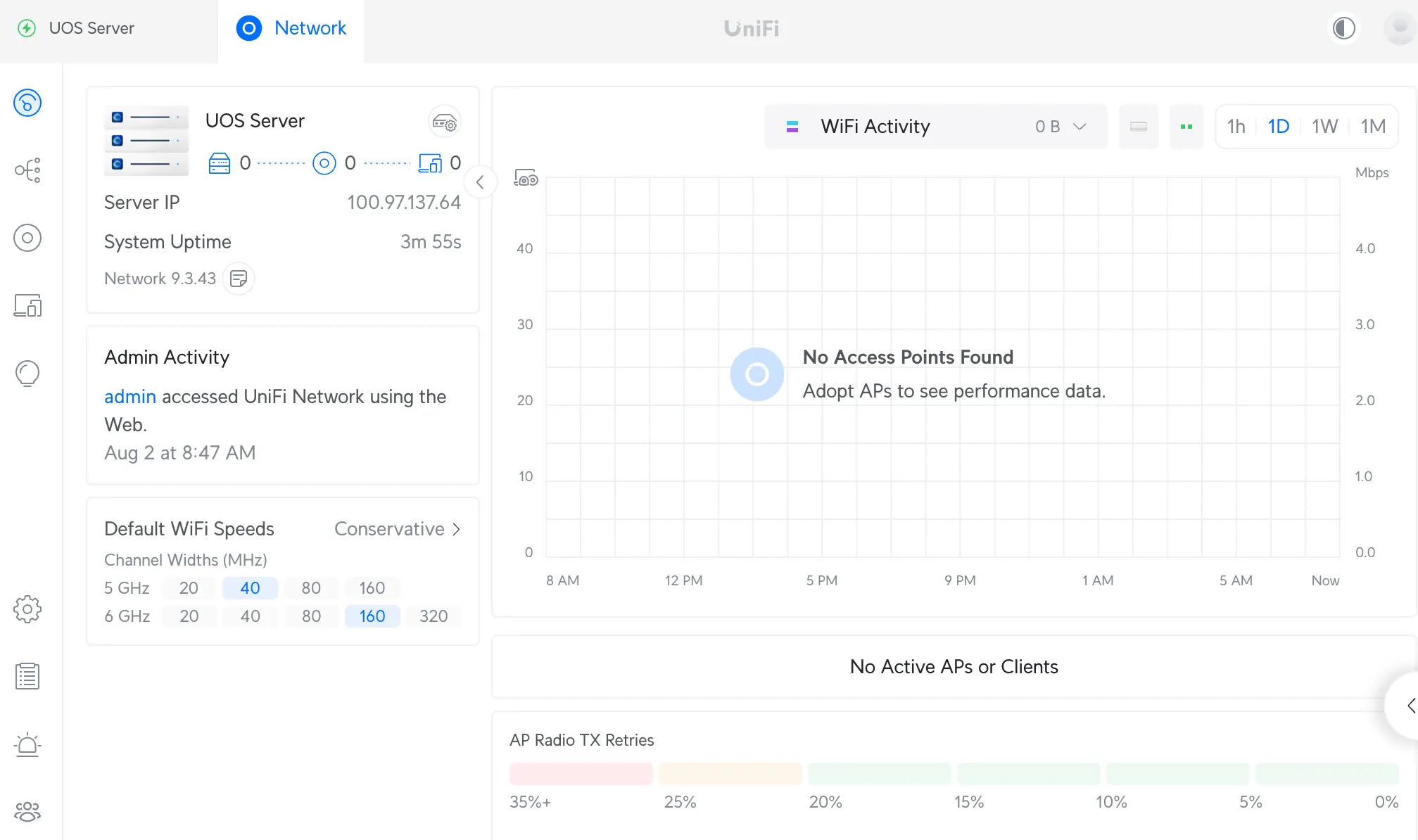Open Conservative WiFi speeds option
1418x840 pixels.
coord(398,529)
